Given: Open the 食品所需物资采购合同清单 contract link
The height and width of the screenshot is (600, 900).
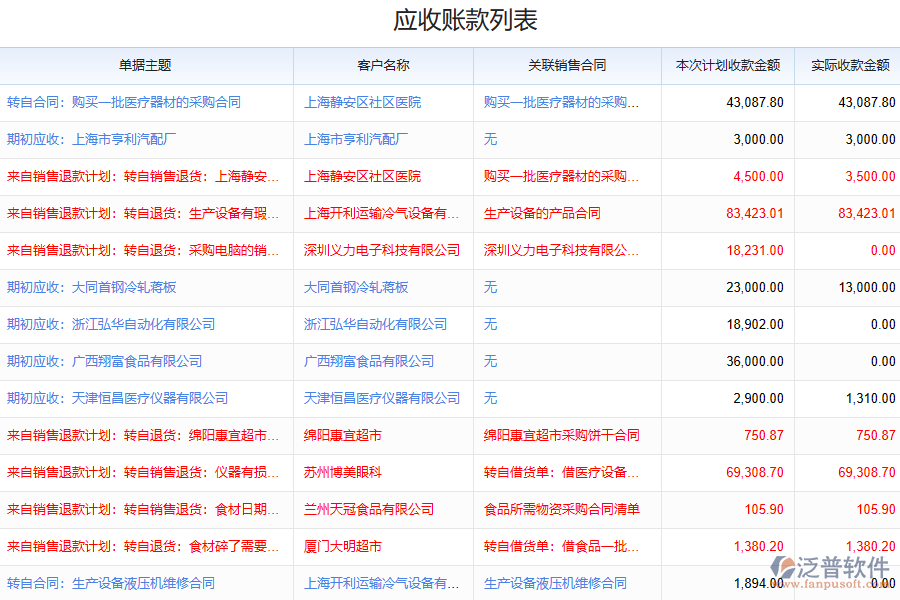Looking at the screenshot, I should (x=561, y=509).
